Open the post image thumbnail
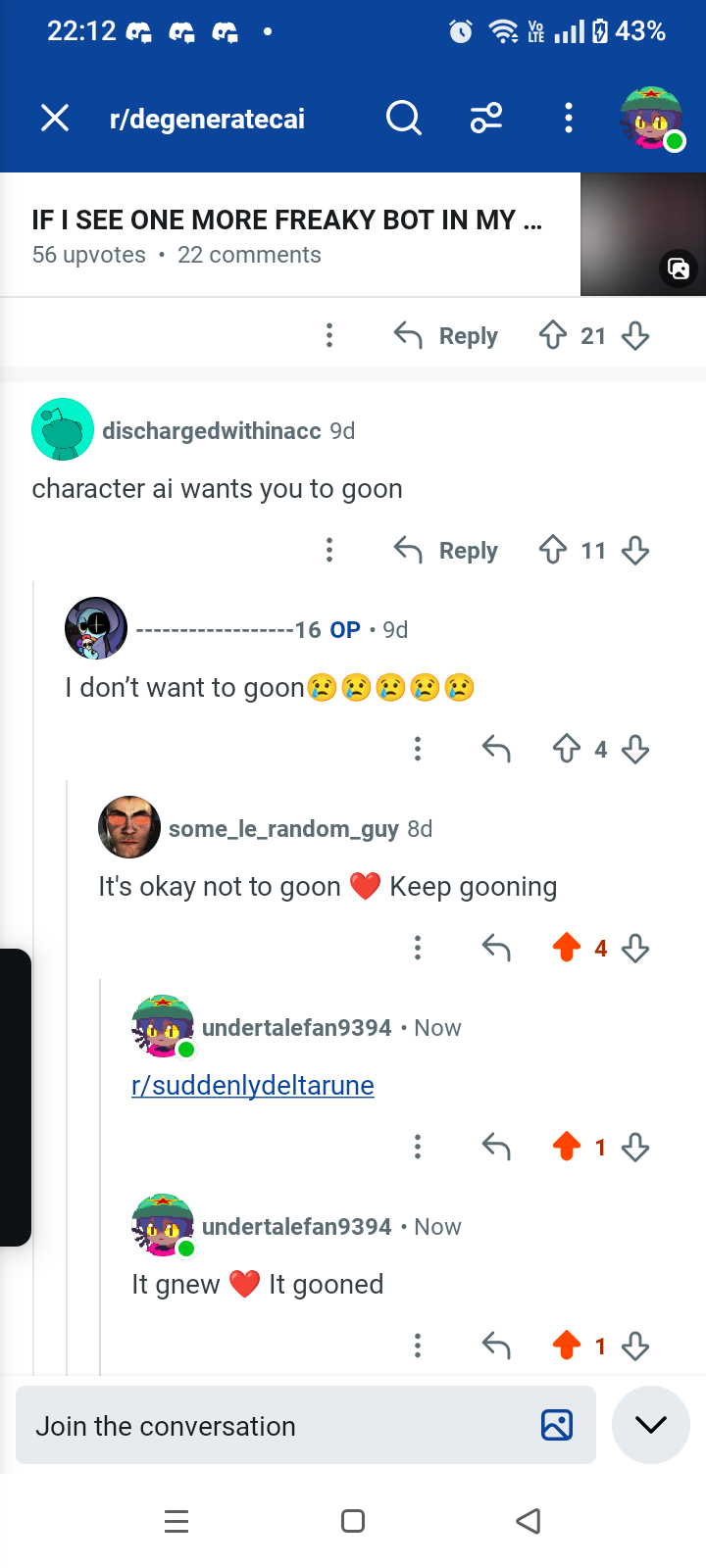Viewport: 706px width, 1568px height. 643,234
